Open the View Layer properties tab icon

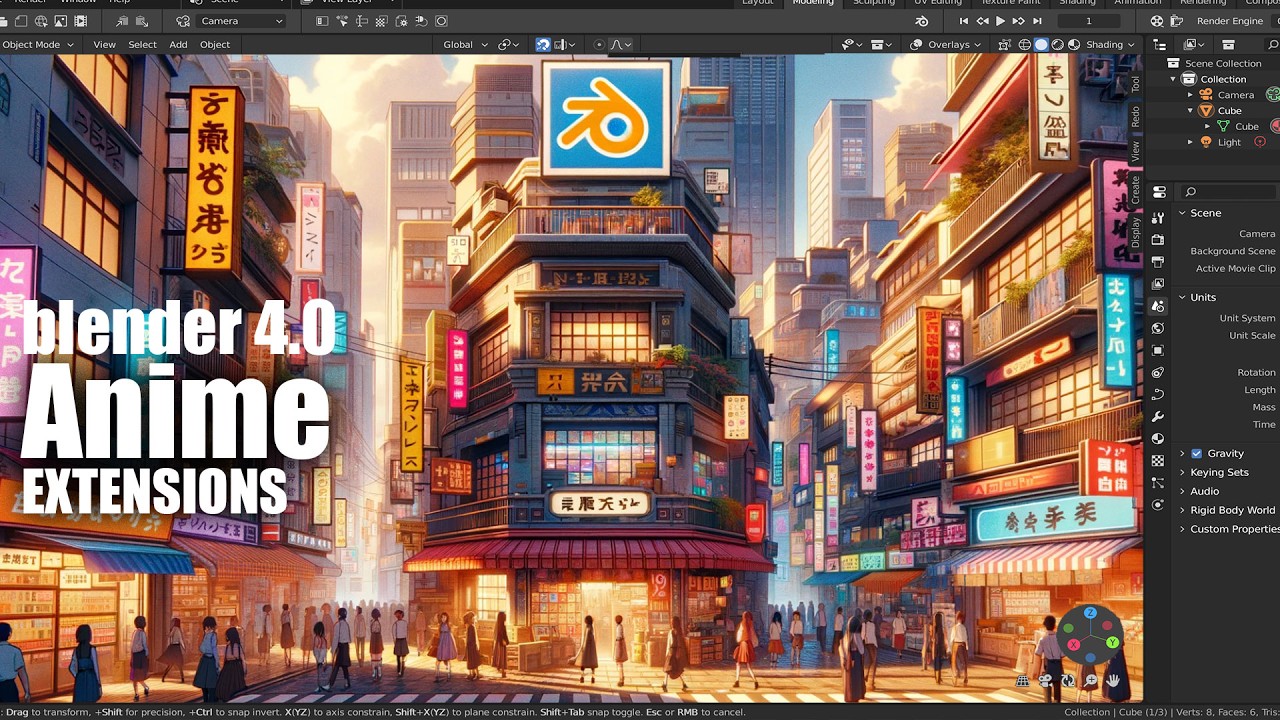(1158, 284)
